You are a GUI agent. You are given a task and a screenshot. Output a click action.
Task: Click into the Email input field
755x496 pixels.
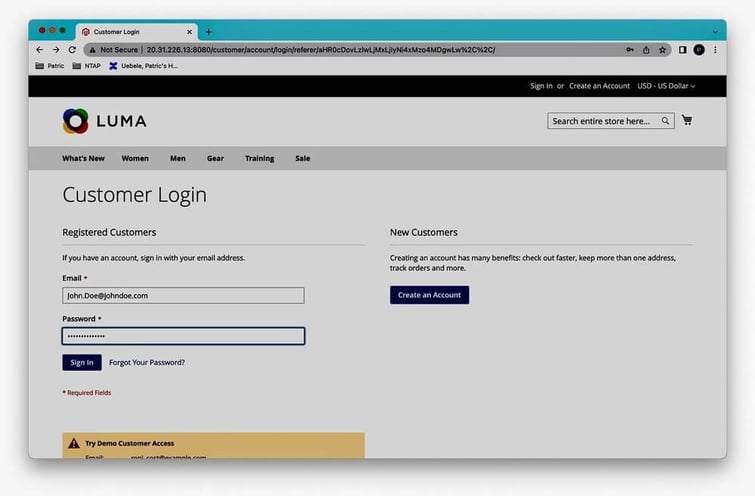point(183,296)
